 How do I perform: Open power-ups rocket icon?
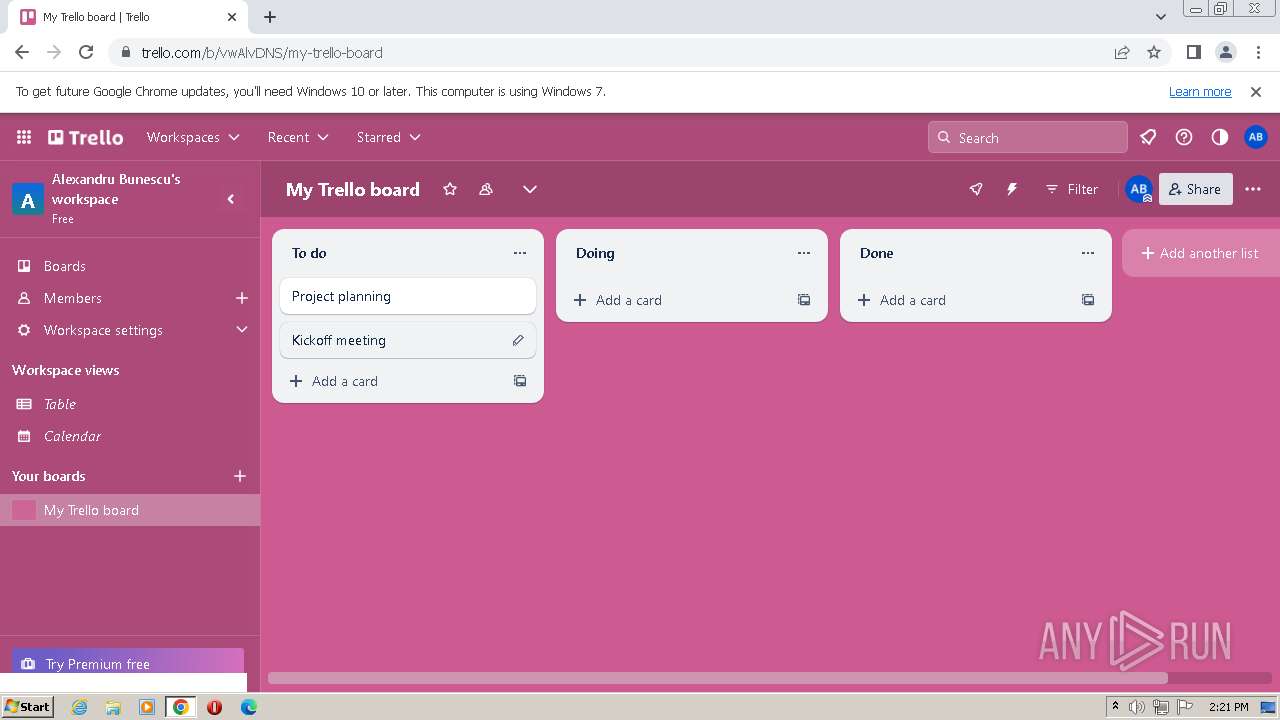tap(976, 189)
